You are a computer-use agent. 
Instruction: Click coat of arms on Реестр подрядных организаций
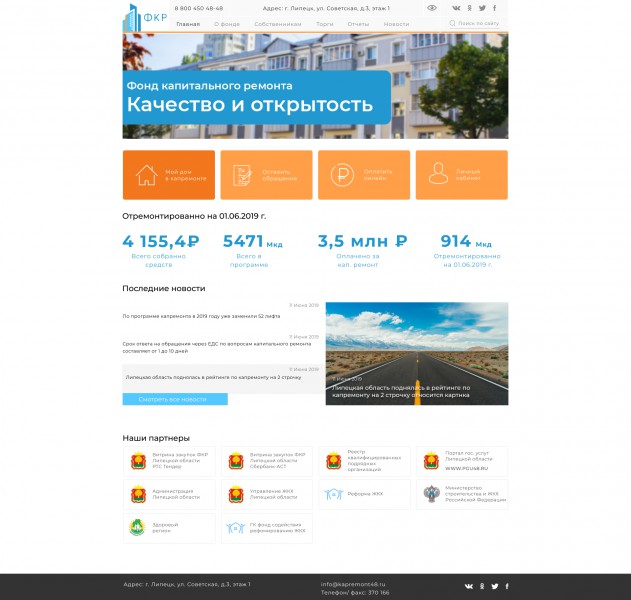pyautogui.click(x=334, y=461)
